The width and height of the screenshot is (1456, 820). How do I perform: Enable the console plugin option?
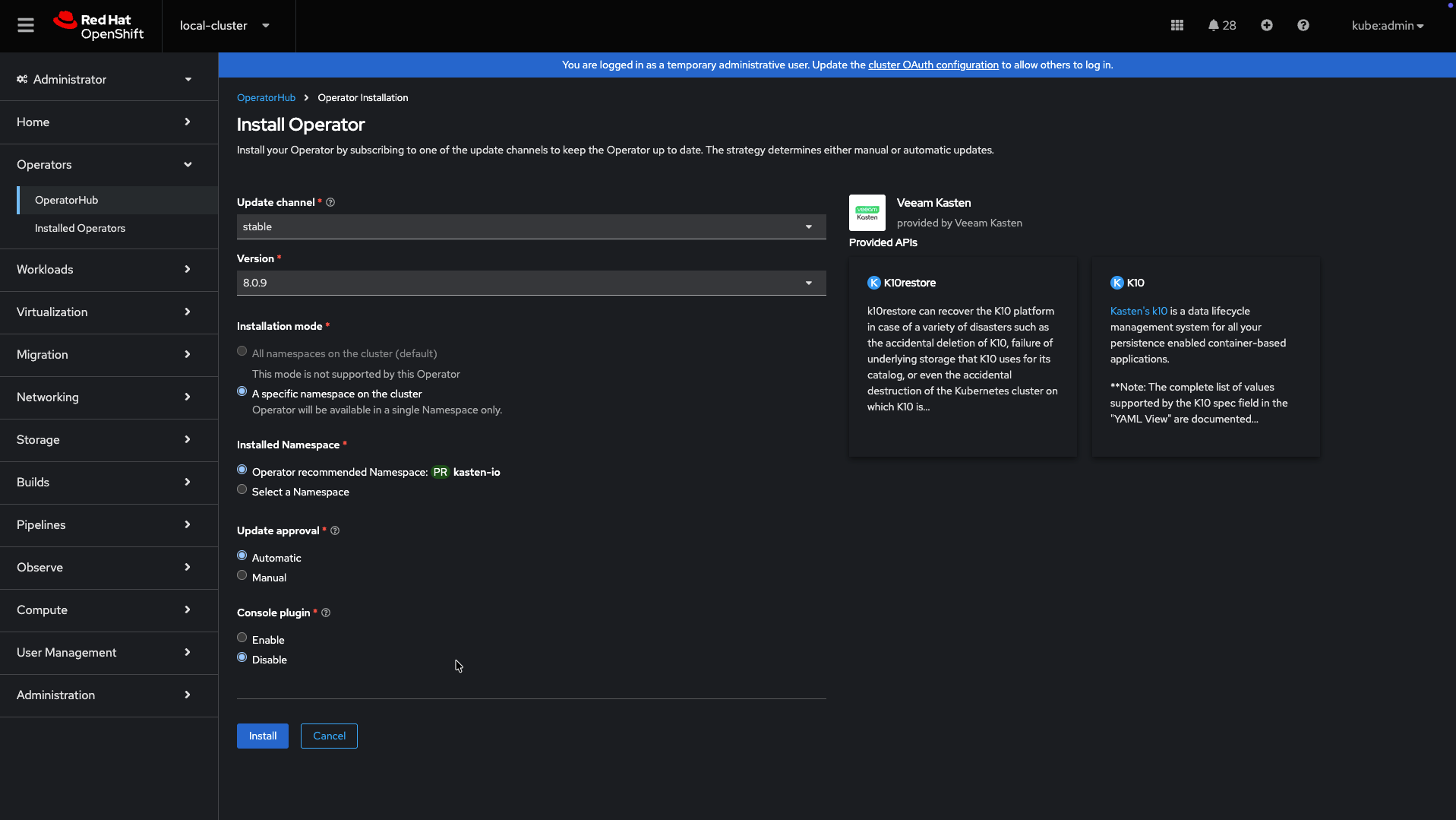pyautogui.click(x=242, y=638)
